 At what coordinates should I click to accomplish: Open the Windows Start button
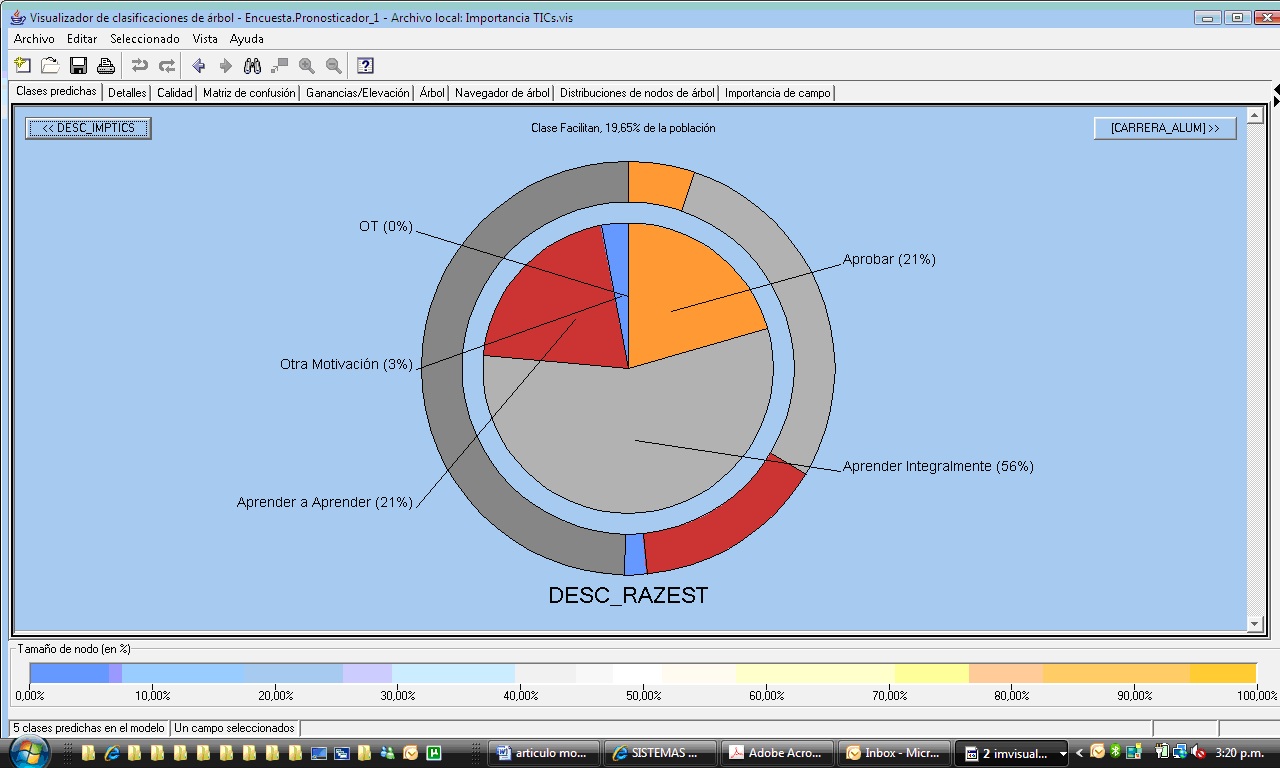click(x=28, y=752)
